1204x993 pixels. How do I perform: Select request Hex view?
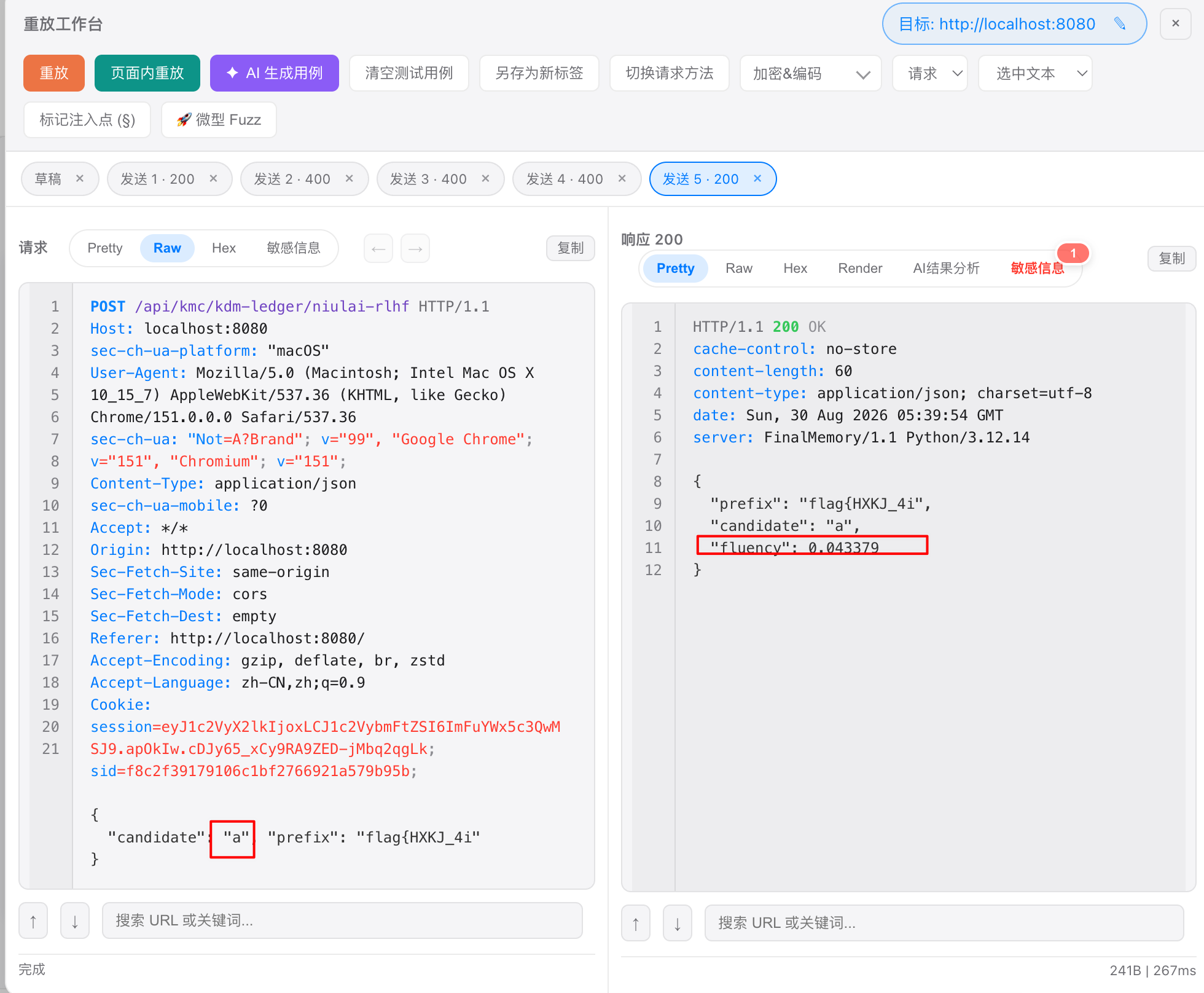click(x=224, y=248)
